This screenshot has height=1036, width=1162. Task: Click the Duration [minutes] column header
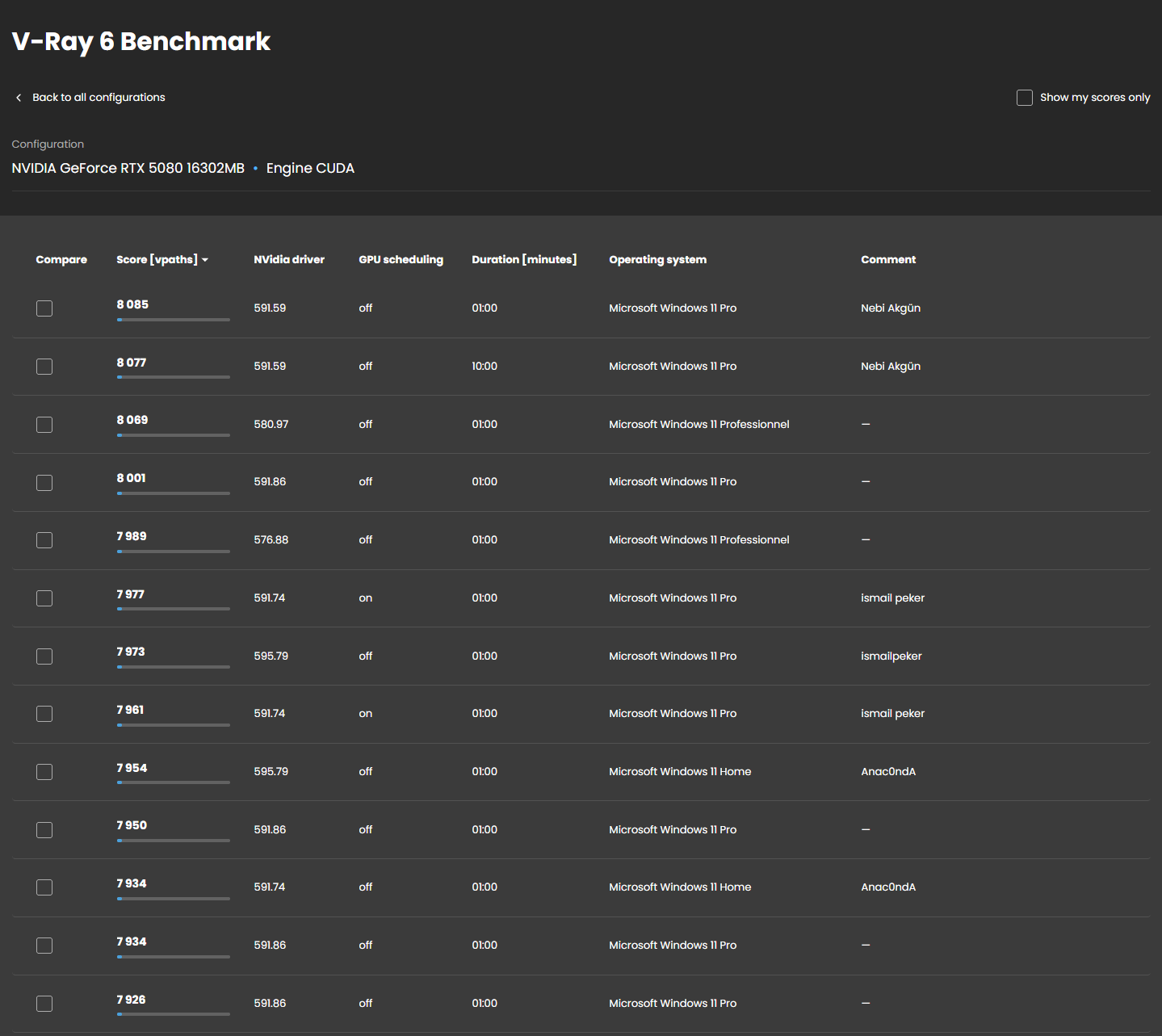pyautogui.click(x=524, y=259)
